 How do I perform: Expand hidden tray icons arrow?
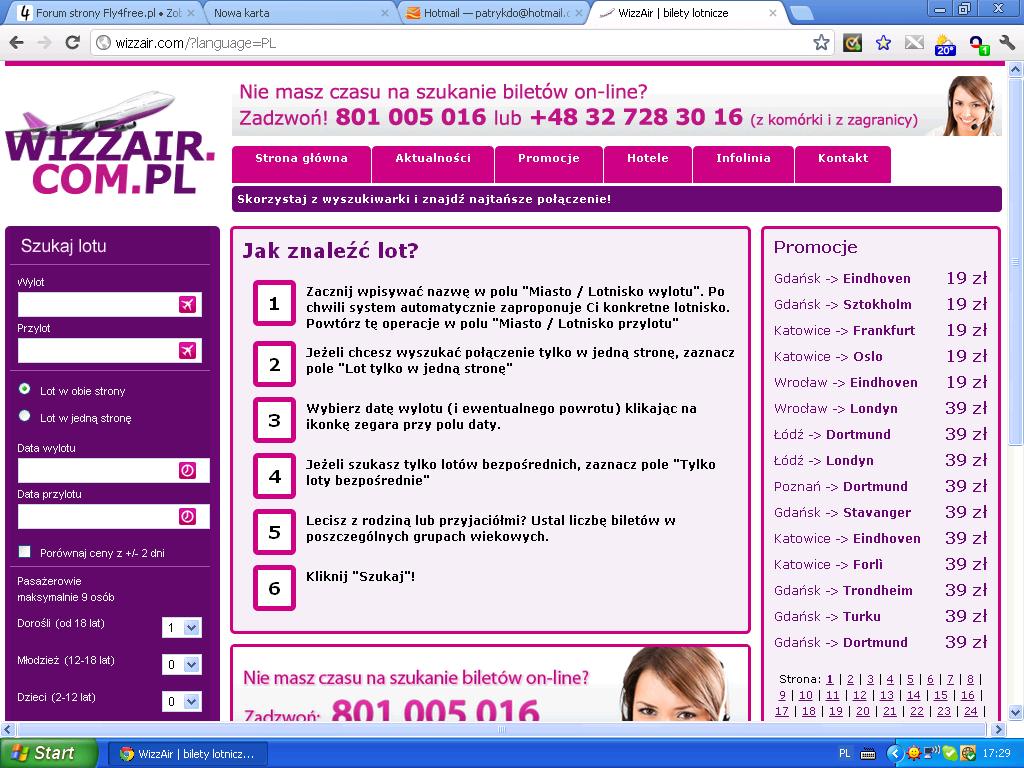coord(894,754)
